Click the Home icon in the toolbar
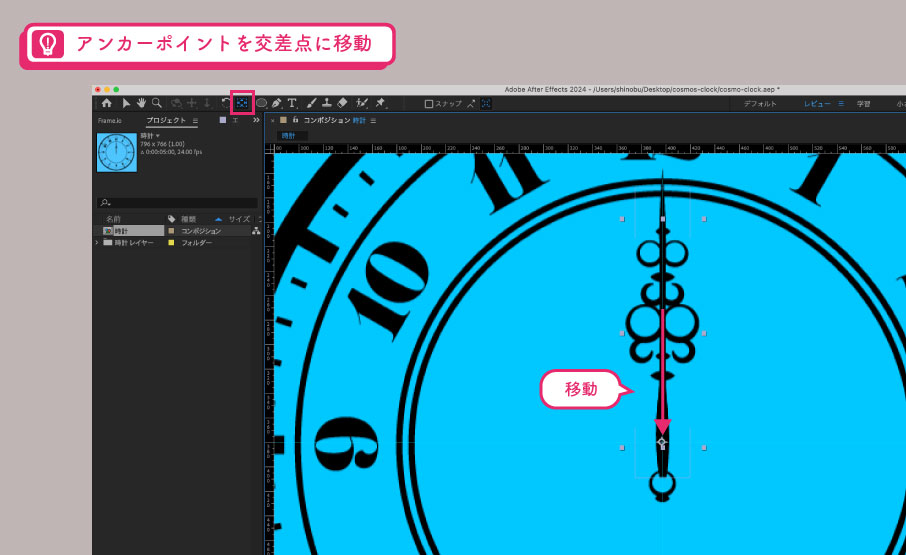906x555 pixels. [x=107, y=103]
